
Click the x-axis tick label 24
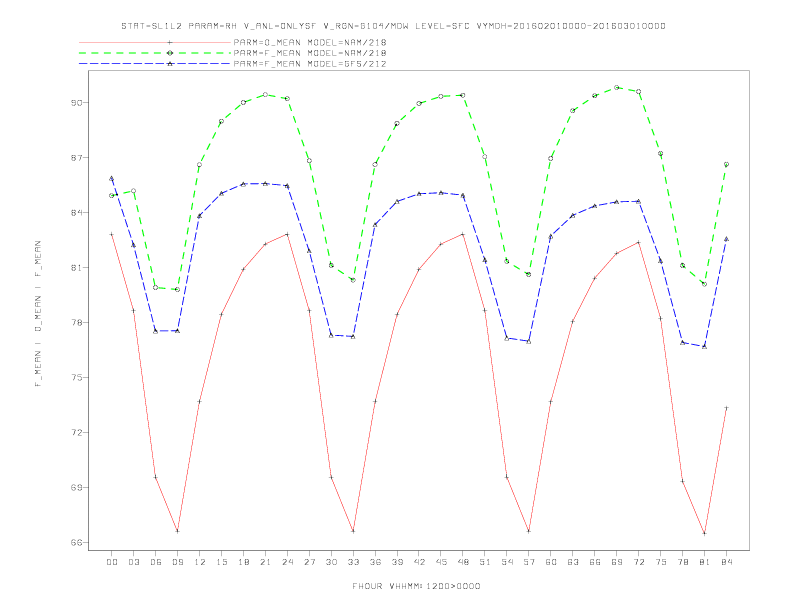point(287,562)
